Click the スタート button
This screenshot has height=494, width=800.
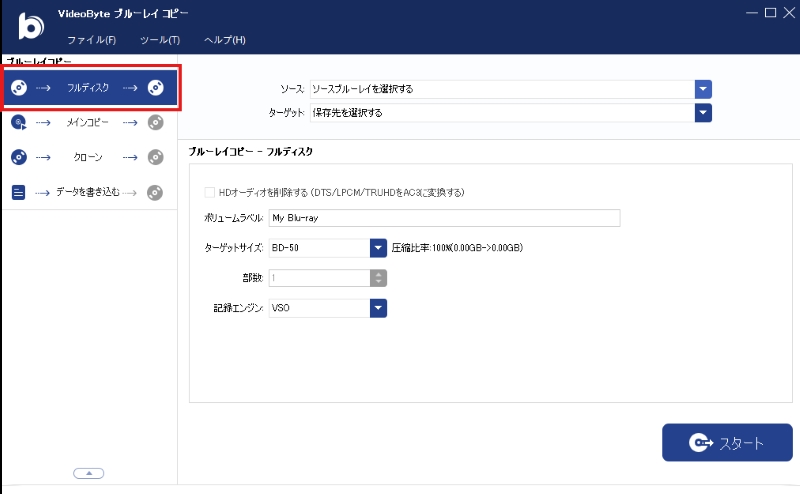pyautogui.click(x=727, y=442)
